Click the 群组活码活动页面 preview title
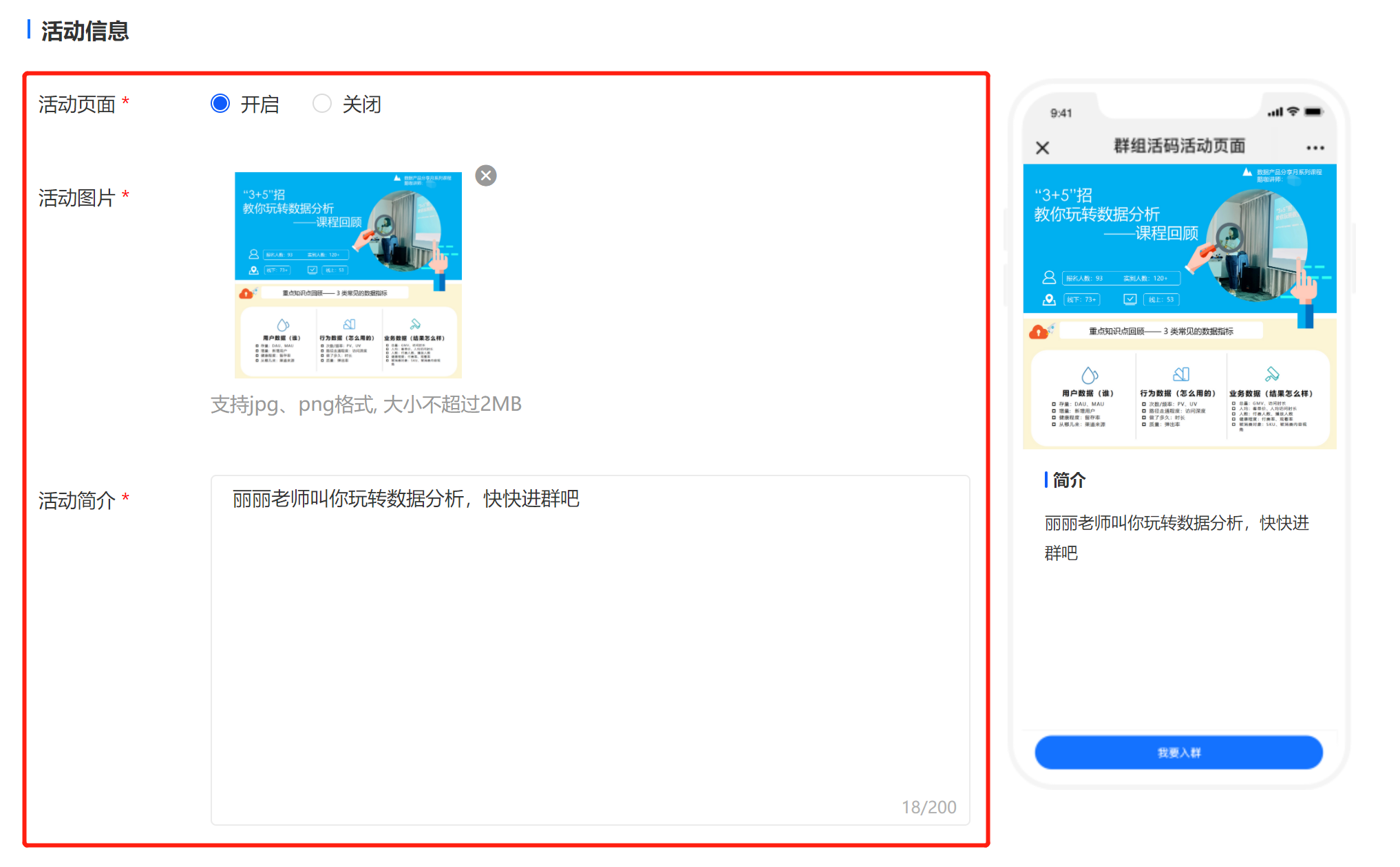This screenshot has height=867, width=1400. click(1180, 146)
